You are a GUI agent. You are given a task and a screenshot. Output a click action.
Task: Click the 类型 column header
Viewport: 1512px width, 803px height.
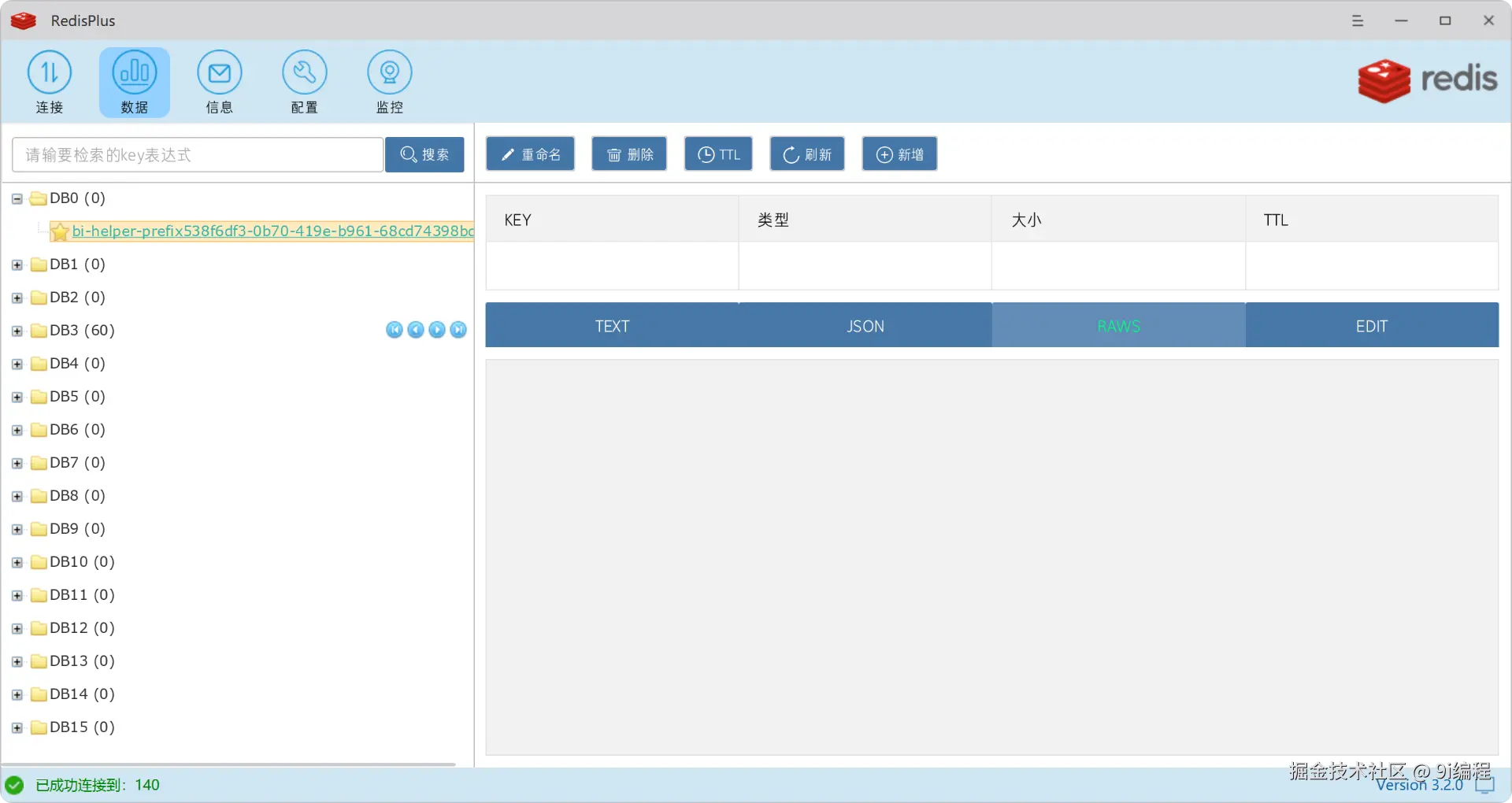pos(865,220)
